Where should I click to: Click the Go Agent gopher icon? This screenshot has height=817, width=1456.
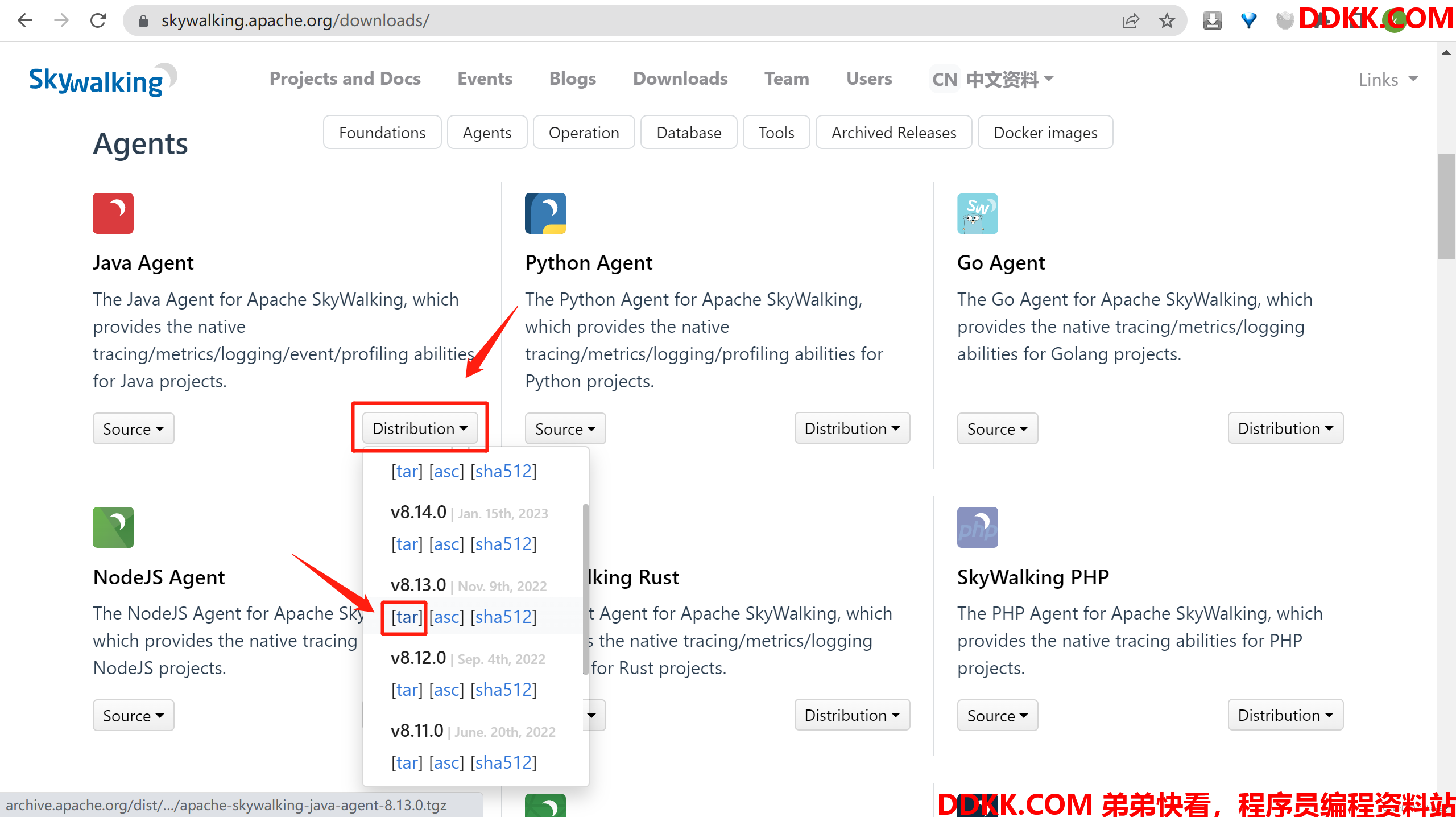tap(978, 213)
